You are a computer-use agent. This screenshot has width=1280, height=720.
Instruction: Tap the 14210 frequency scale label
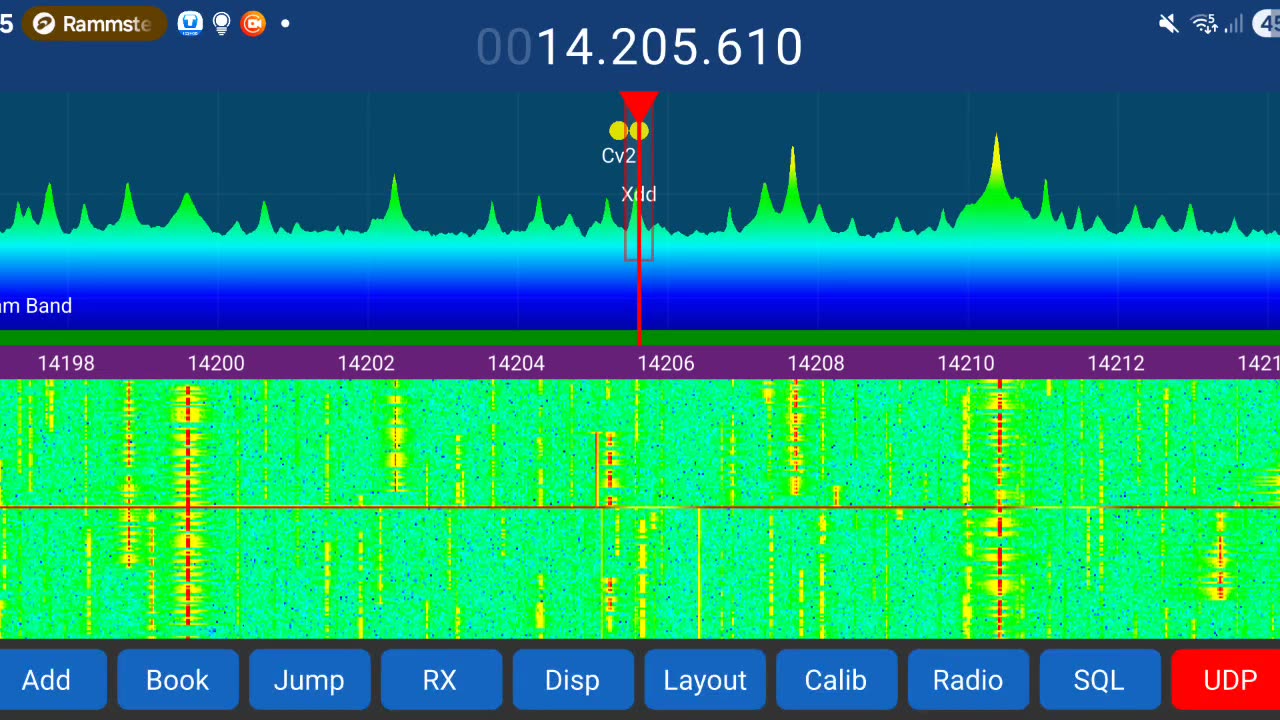tap(966, 363)
